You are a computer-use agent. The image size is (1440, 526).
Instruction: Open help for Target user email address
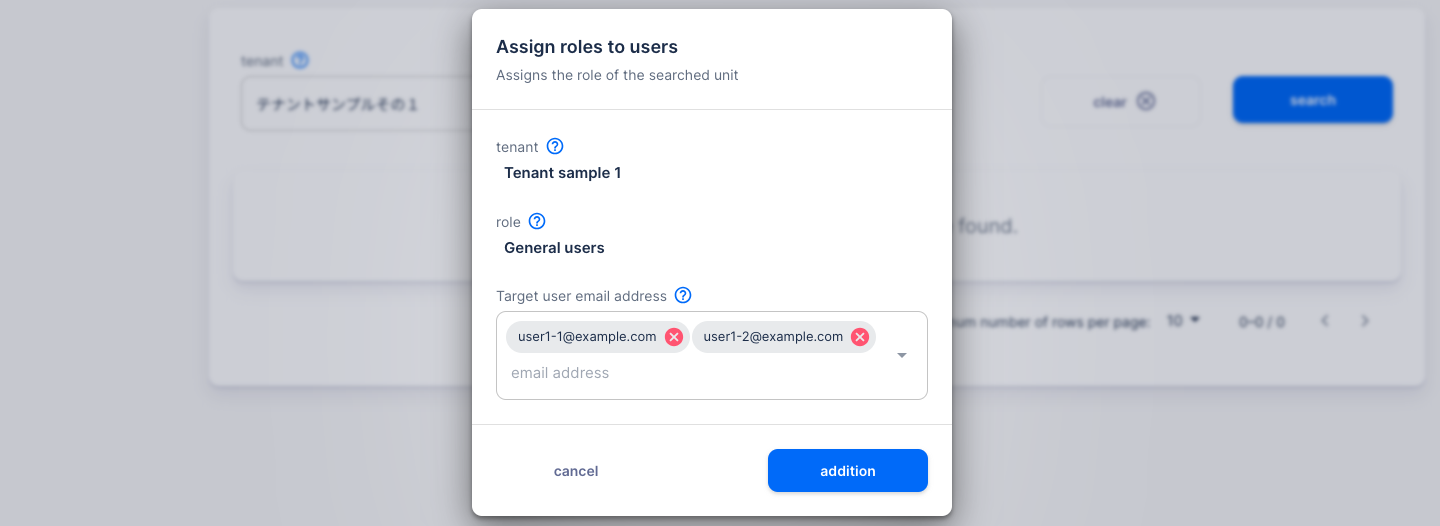point(683,295)
